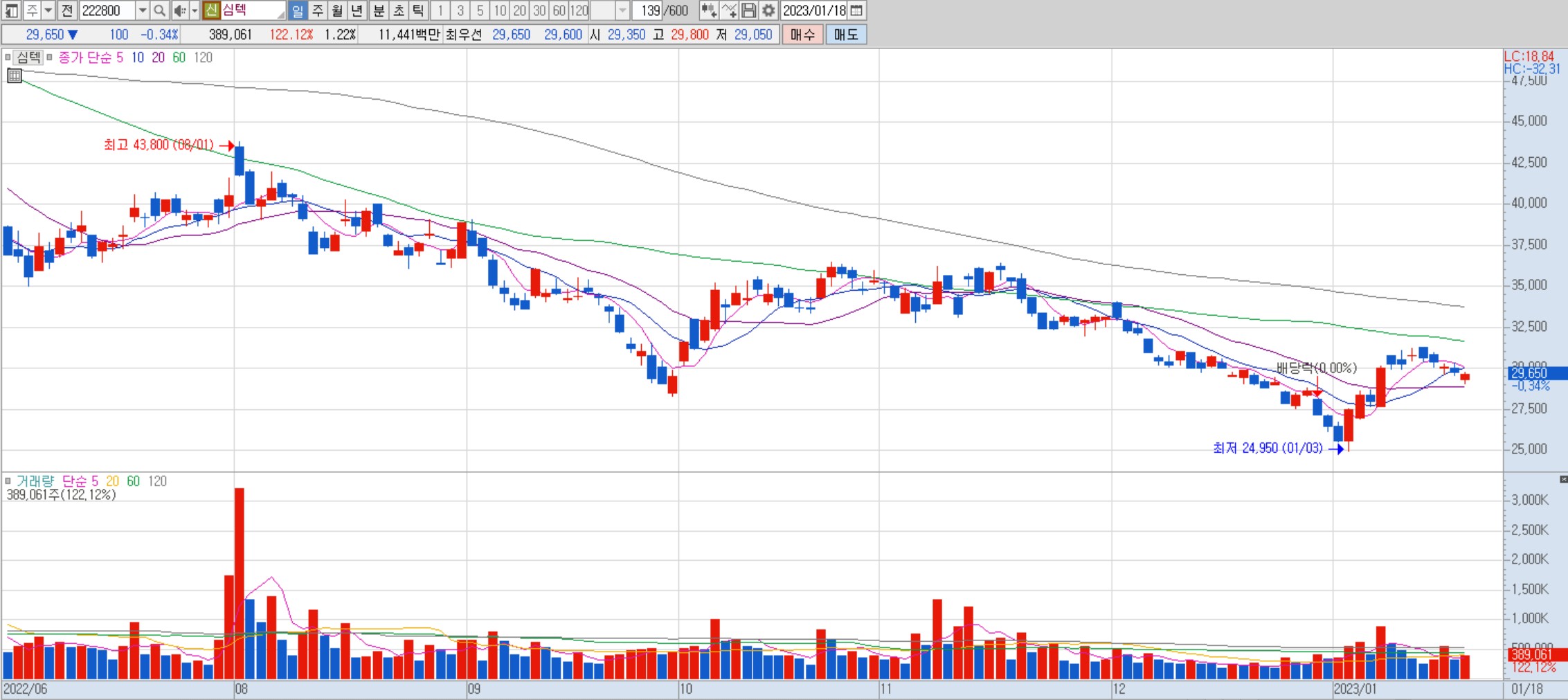Click the 2022/06 date axis label
This screenshot has width=1568, height=700.
coord(26,689)
